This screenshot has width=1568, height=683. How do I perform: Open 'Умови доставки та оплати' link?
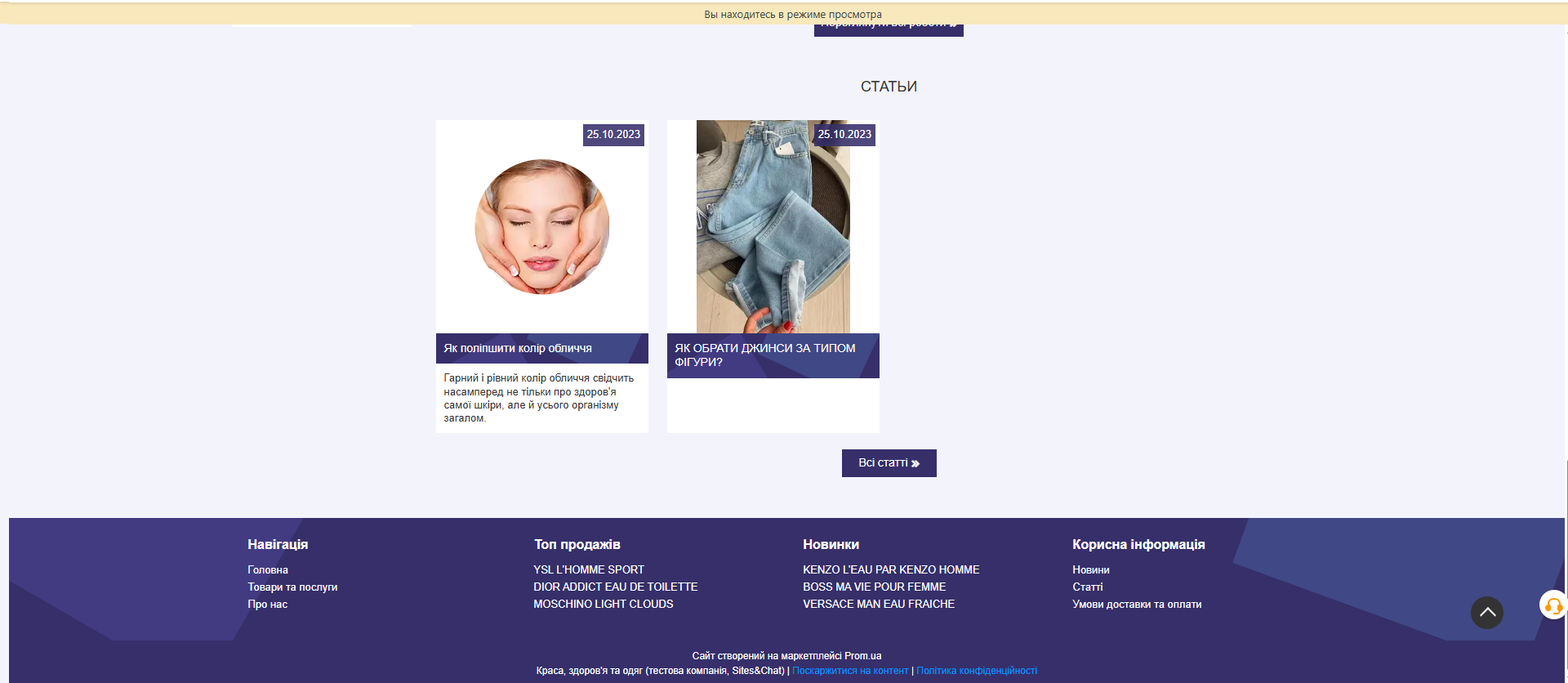click(x=1136, y=605)
